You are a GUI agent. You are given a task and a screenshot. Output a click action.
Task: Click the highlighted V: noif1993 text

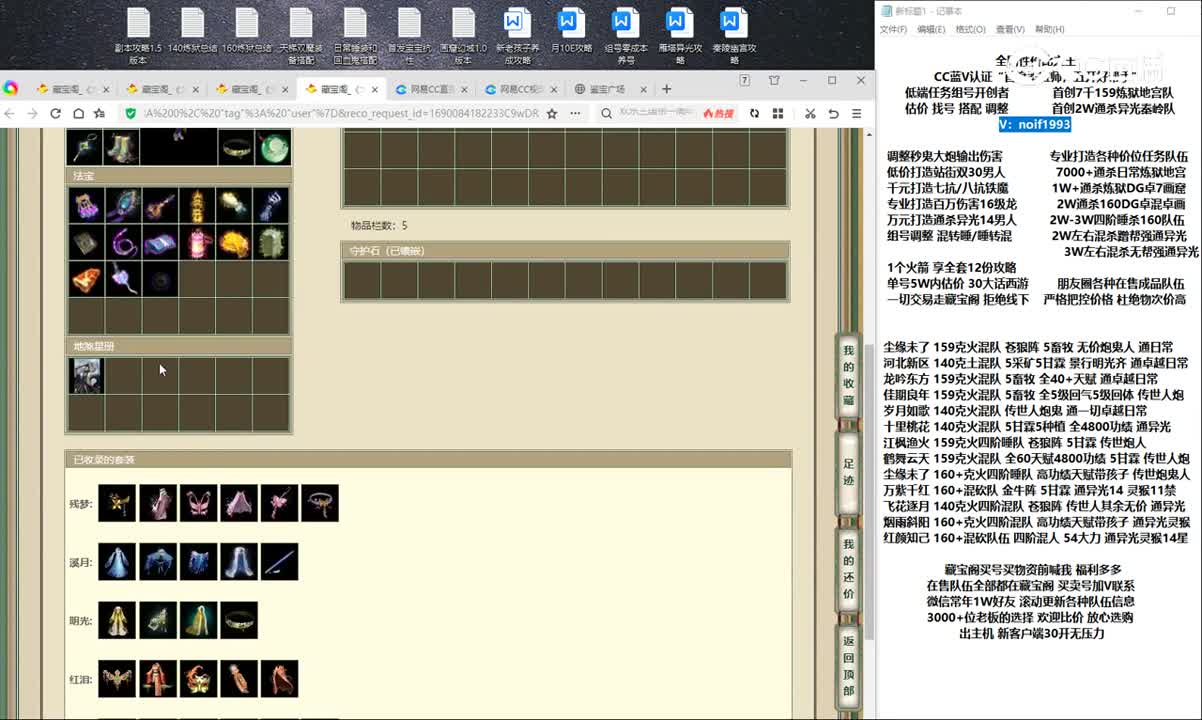click(x=1035, y=125)
